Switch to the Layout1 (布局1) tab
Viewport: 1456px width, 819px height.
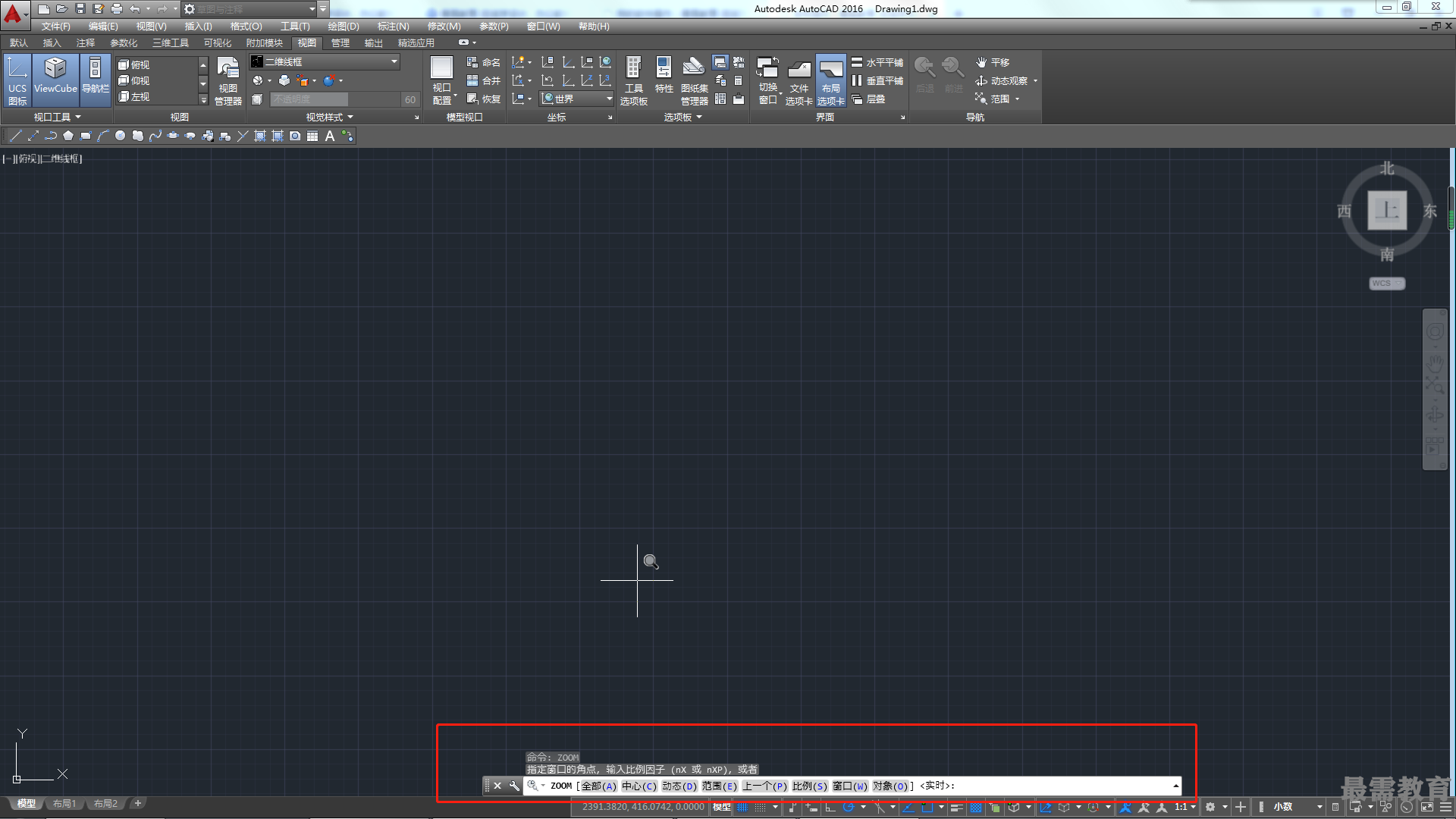click(64, 804)
